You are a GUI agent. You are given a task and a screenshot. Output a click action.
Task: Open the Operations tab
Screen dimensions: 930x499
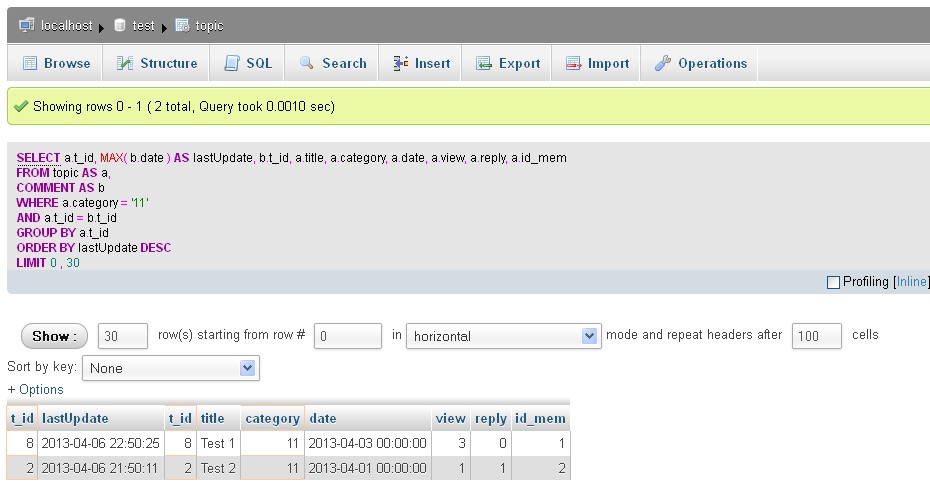tap(700, 63)
